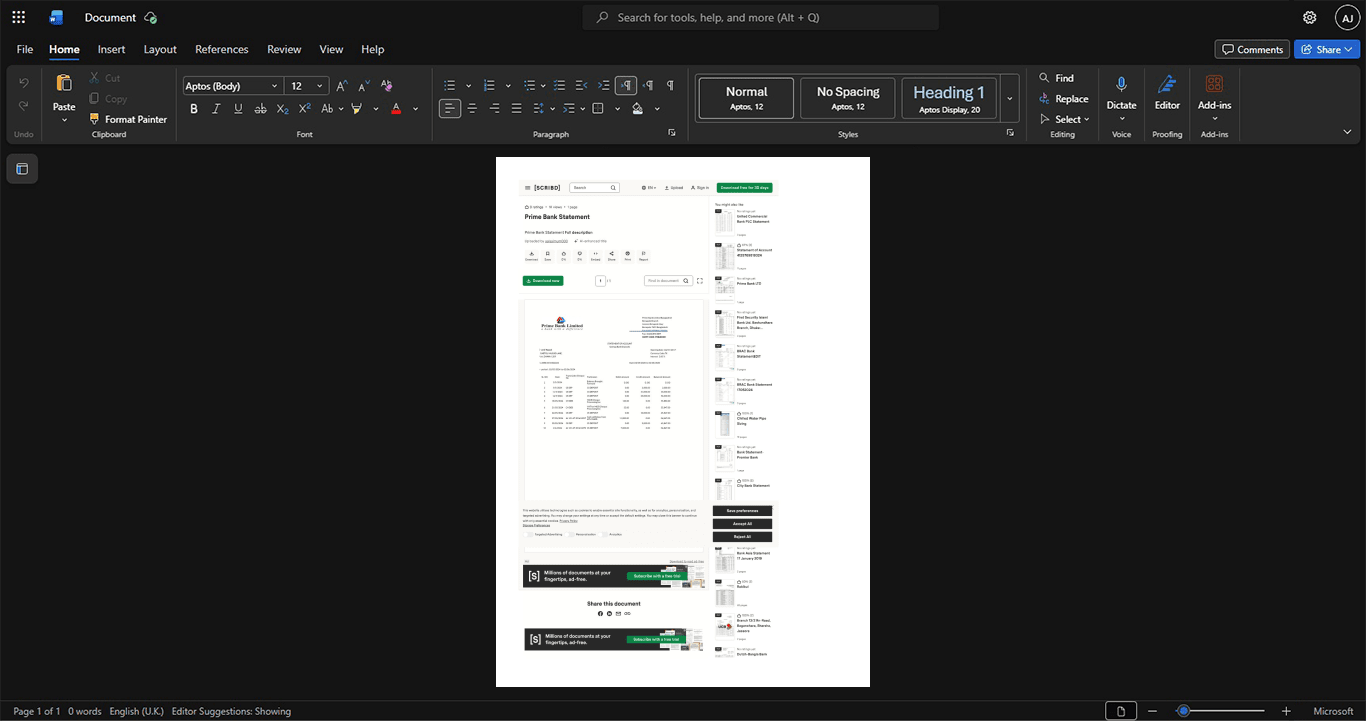Apply text highlight color

click(x=357, y=108)
